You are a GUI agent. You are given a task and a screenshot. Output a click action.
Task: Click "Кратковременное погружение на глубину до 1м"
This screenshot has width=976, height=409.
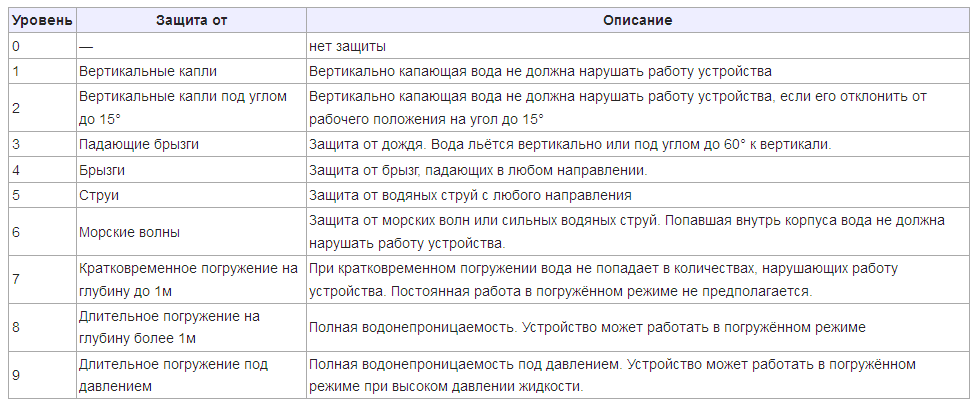click(x=190, y=280)
